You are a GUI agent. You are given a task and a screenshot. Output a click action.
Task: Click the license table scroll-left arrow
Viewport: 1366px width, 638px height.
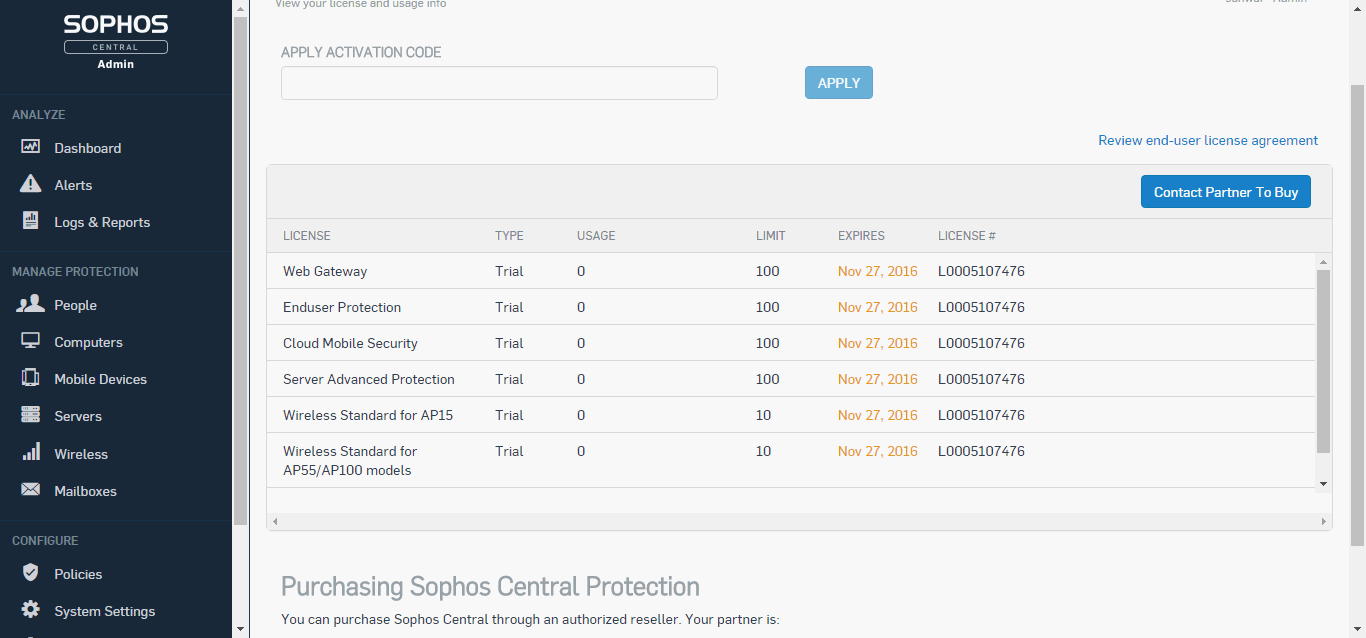pyautogui.click(x=274, y=521)
